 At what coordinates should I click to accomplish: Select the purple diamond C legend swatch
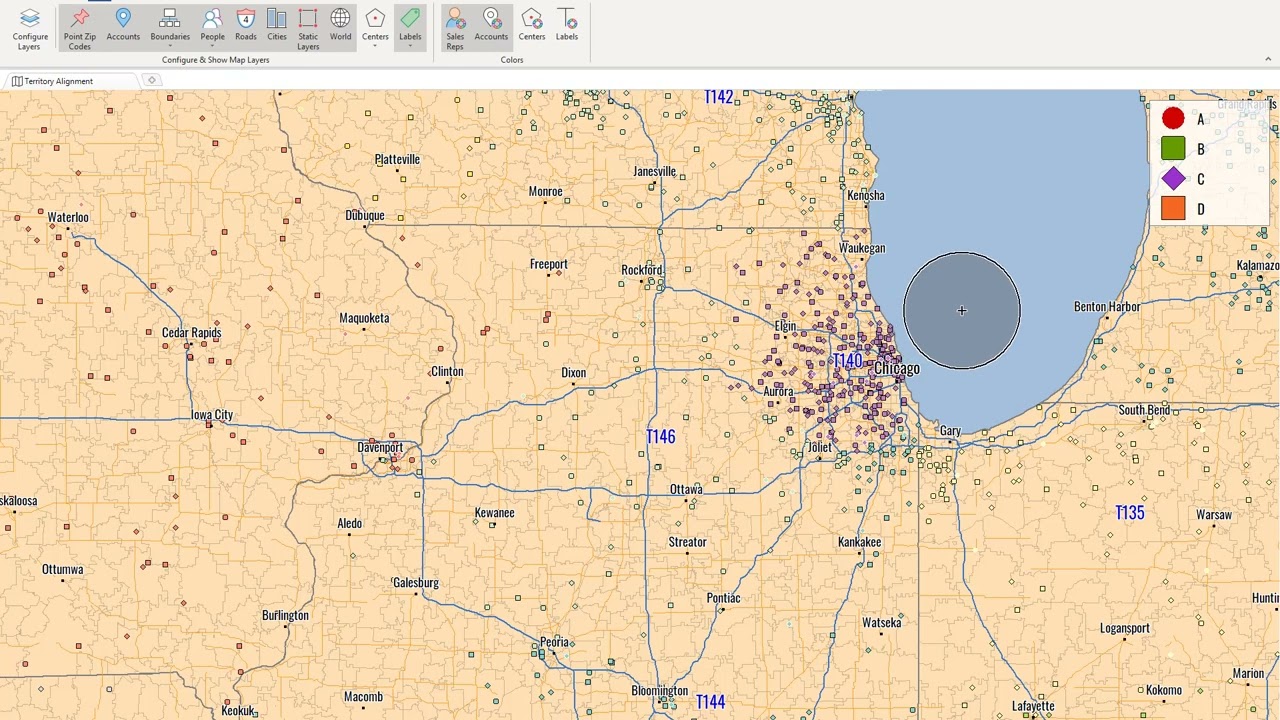point(1173,179)
